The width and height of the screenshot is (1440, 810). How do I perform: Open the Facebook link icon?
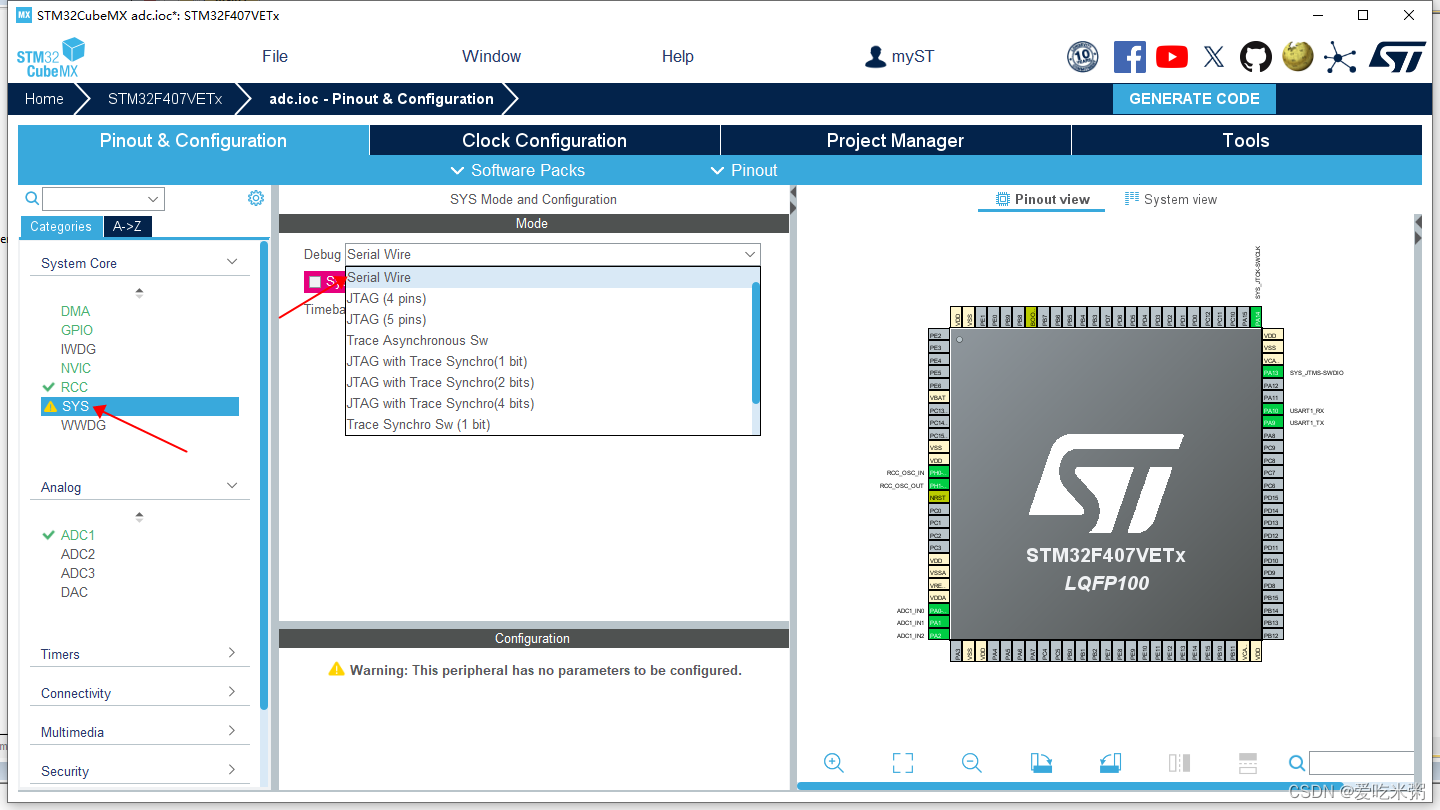[x=1130, y=57]
